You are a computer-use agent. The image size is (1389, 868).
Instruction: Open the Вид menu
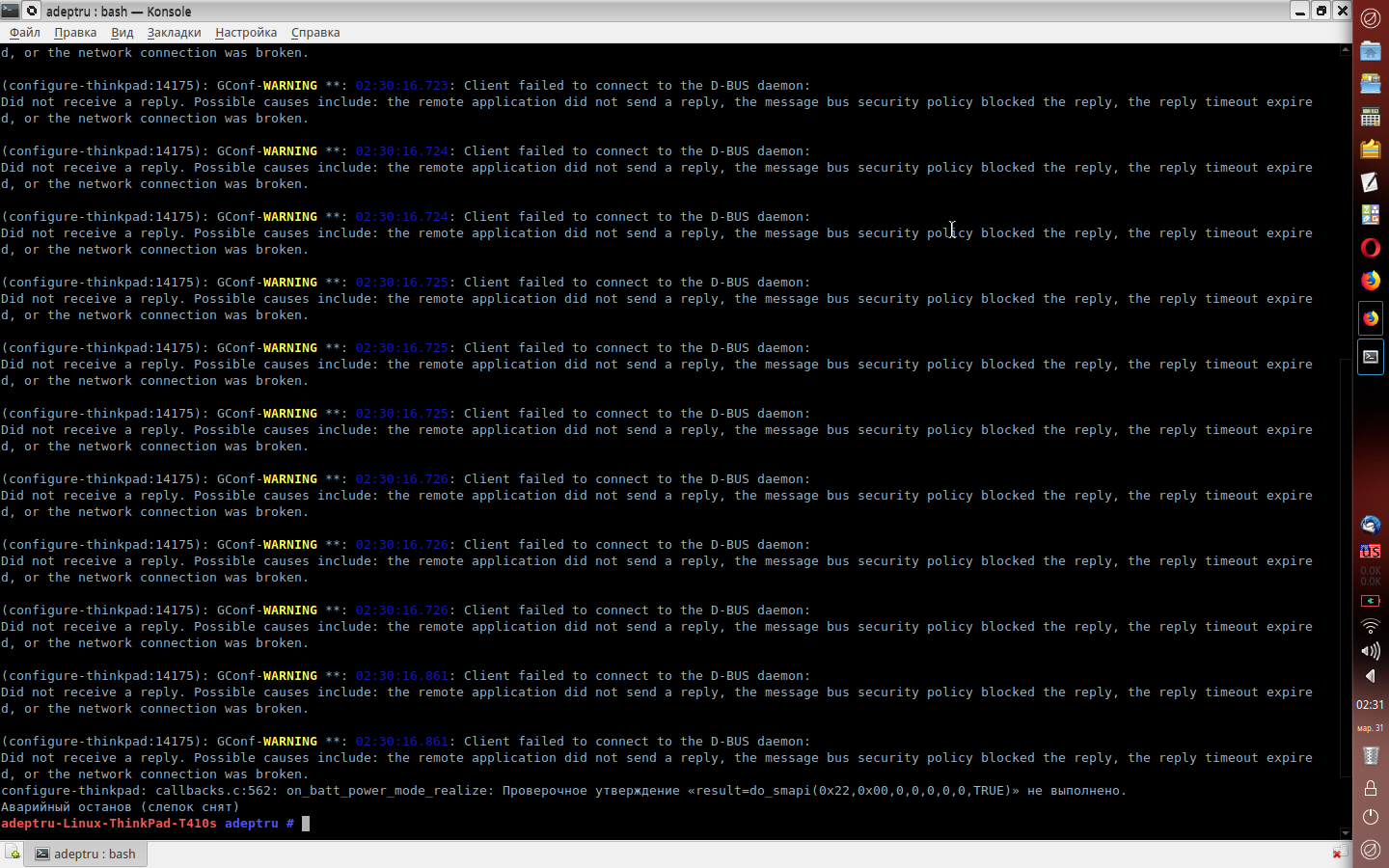[123, 32]
